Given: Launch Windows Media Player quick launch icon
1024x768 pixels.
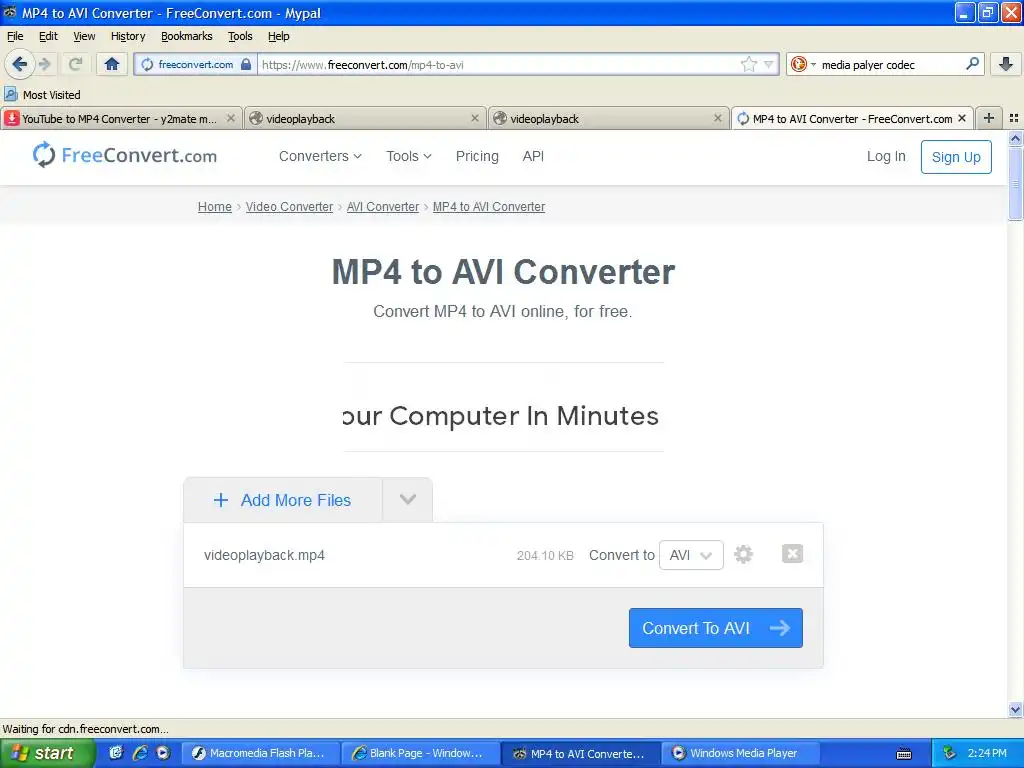Looking at the screenshot, I should 163,753.
